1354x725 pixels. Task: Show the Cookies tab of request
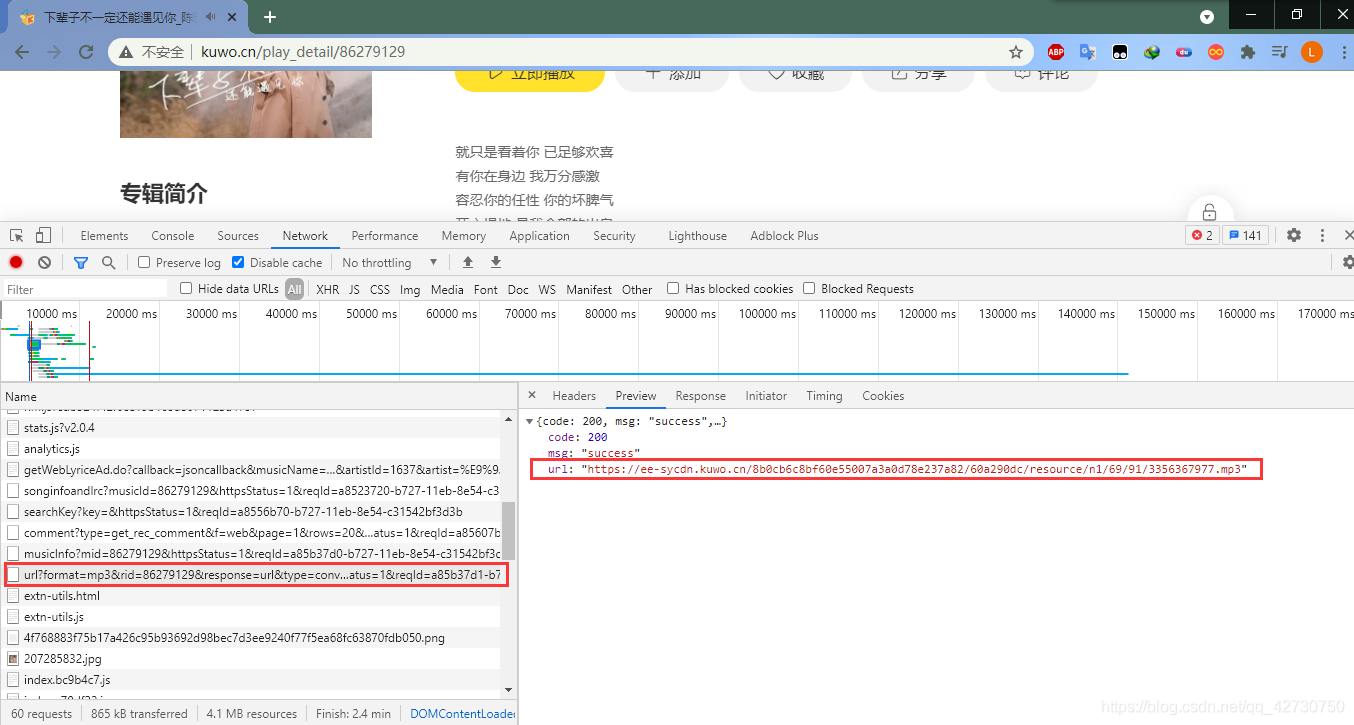tap(883, 395)
